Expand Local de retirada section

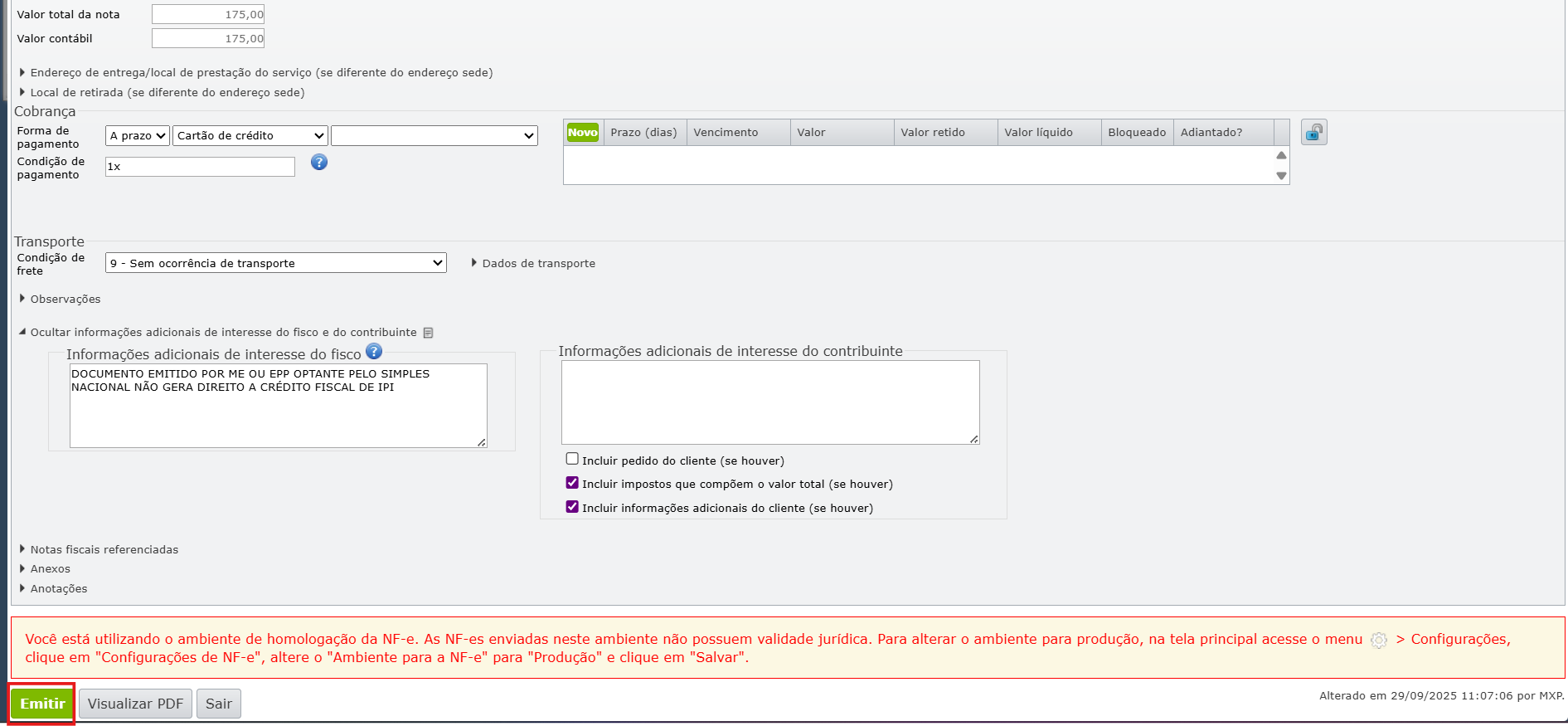pyautogui.click(x=162, y=93)
